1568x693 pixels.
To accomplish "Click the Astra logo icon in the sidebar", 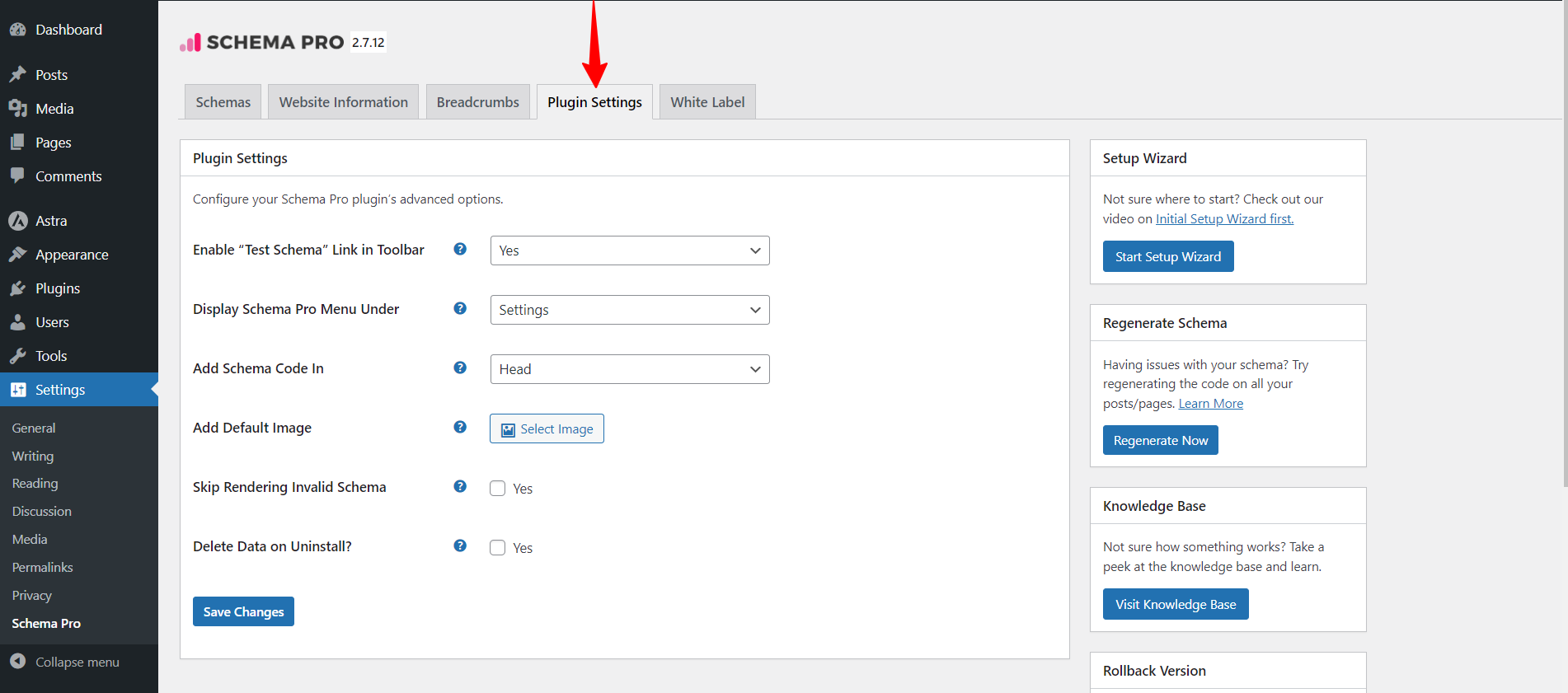I will coord(17,221).
